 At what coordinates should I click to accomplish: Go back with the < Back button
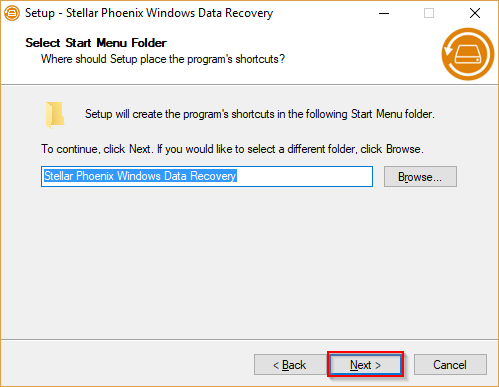coord(290,365)
